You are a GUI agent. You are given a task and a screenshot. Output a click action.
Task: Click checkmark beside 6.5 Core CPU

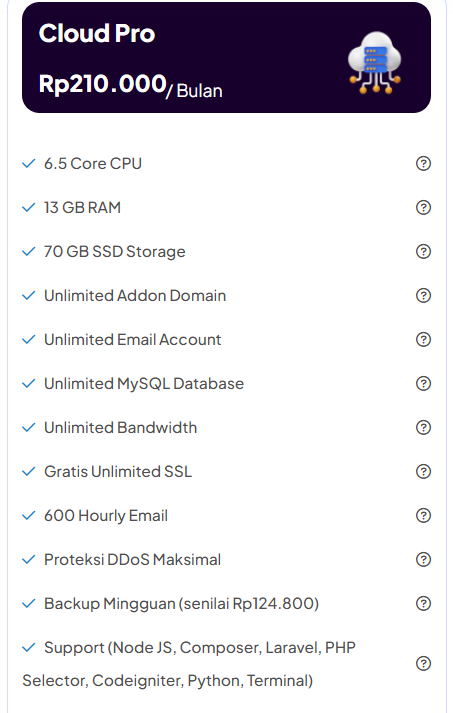click(29, 164)
